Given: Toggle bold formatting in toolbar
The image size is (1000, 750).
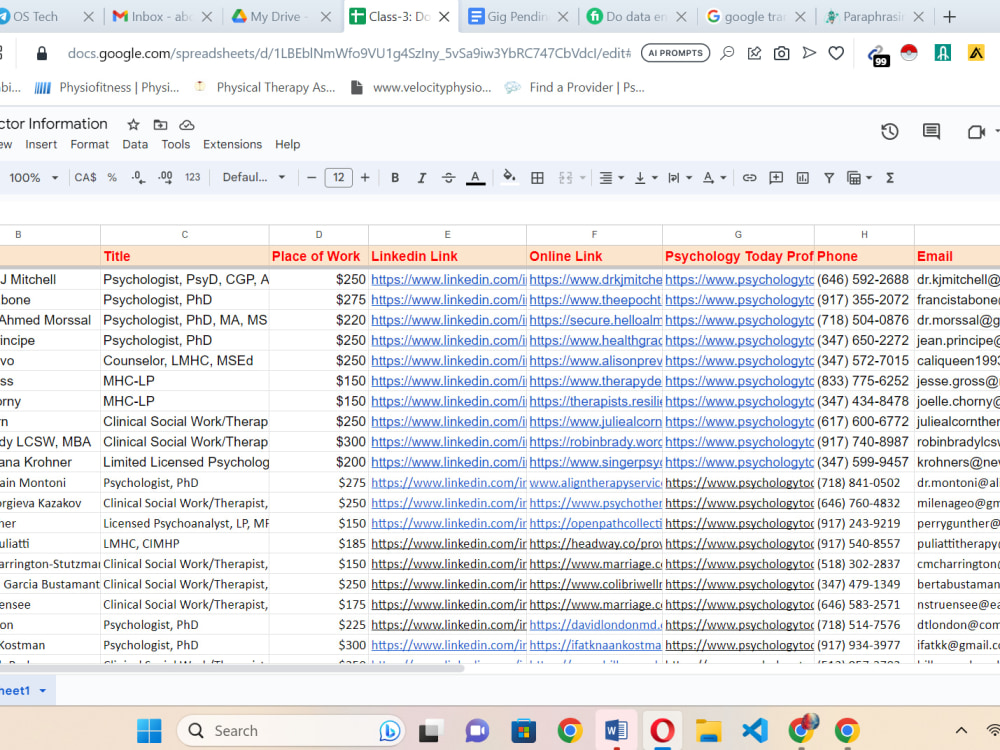Looking at the screenshot, I should click(x=395, y=178).
